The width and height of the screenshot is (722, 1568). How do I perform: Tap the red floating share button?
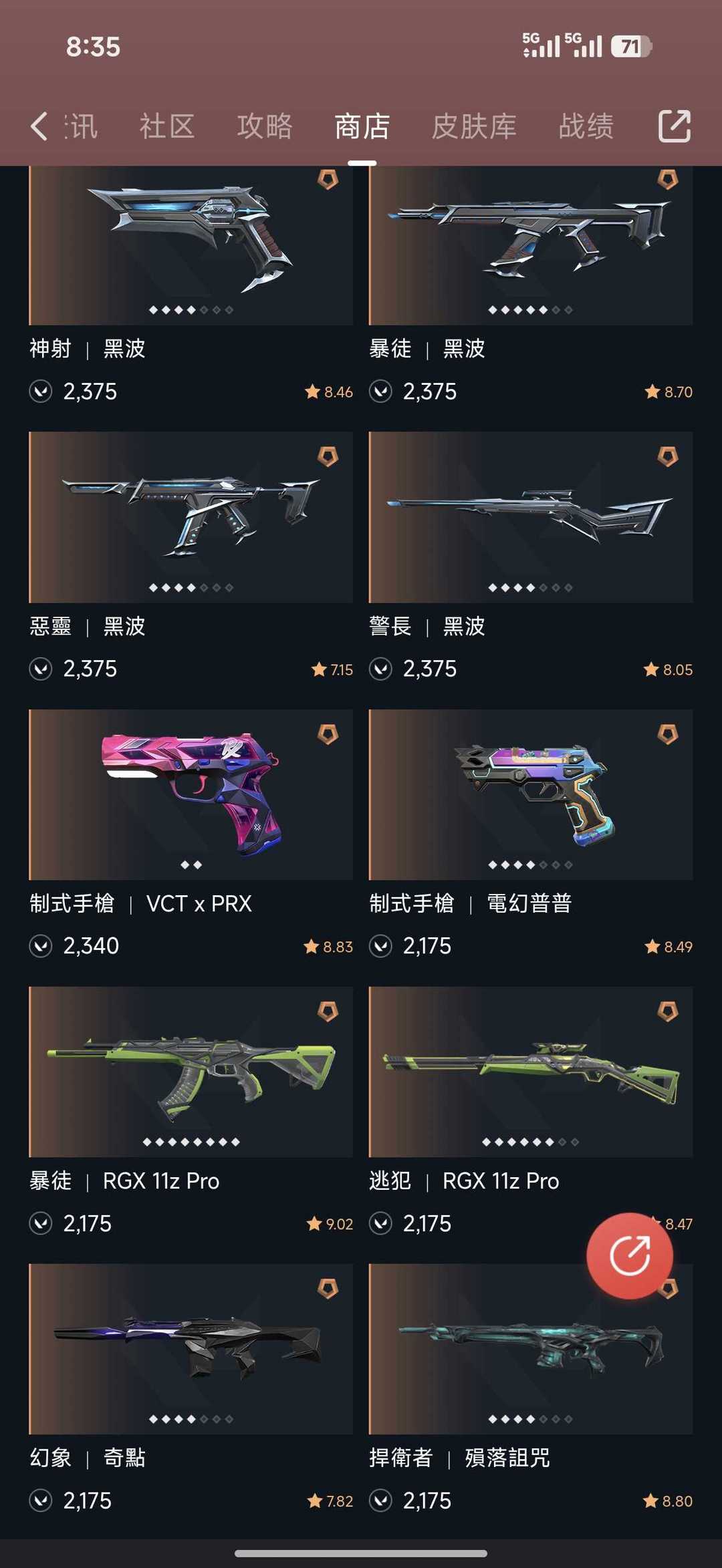[630, 1256]
